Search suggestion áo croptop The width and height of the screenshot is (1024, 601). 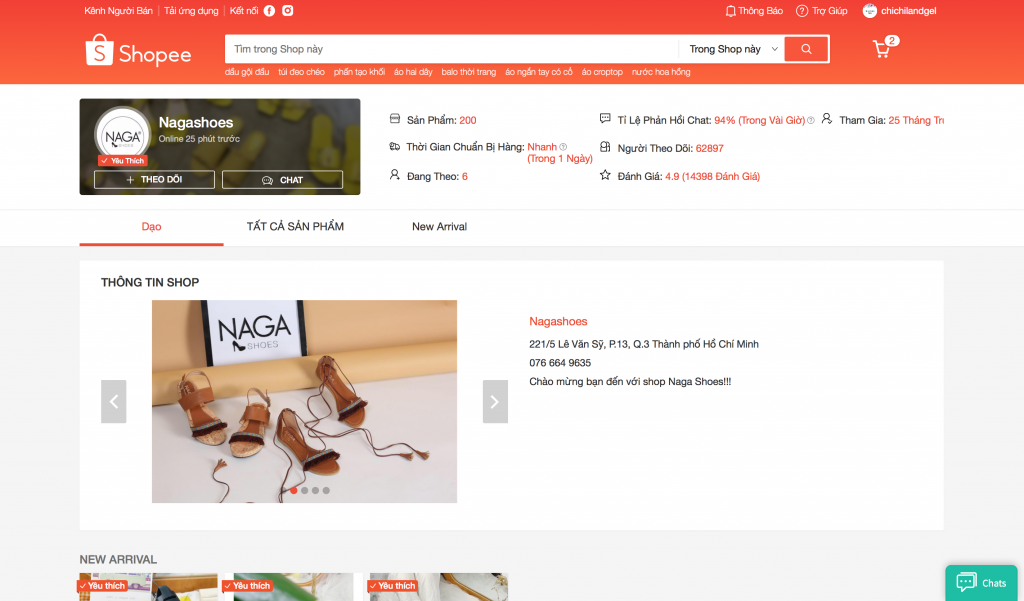tap(601, 72)
